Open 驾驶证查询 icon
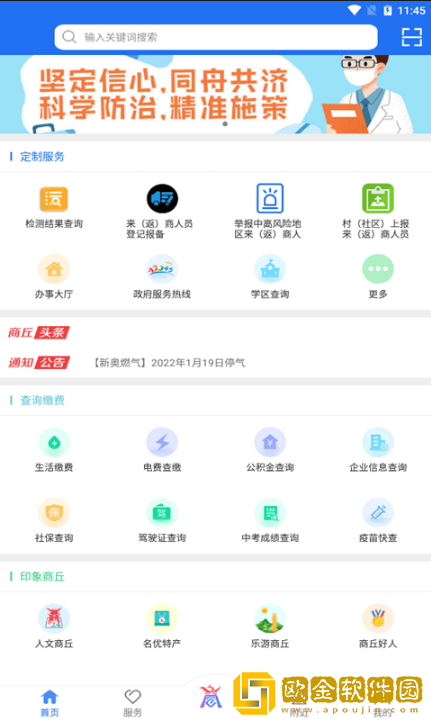 point(162,513)
